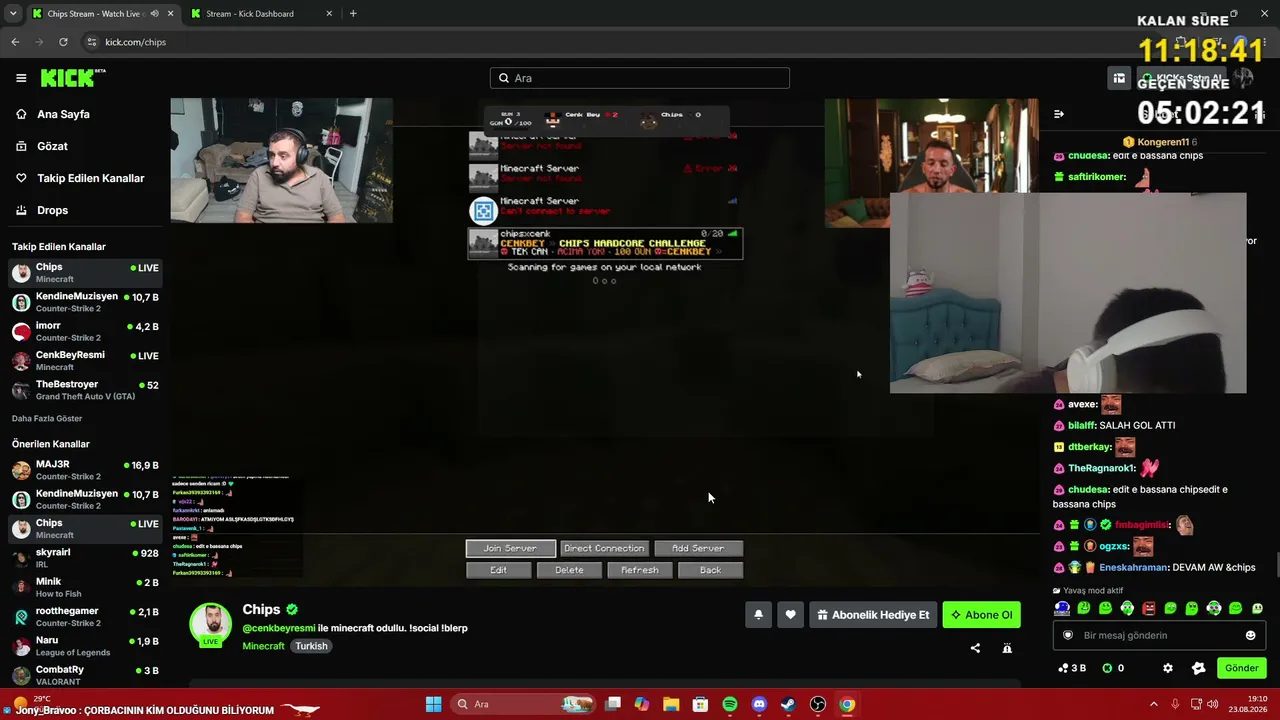The height and width of the screenshot is (720, 1280).
Task: Toggle follow heart for Chips
Action: [x=790, y=615]
